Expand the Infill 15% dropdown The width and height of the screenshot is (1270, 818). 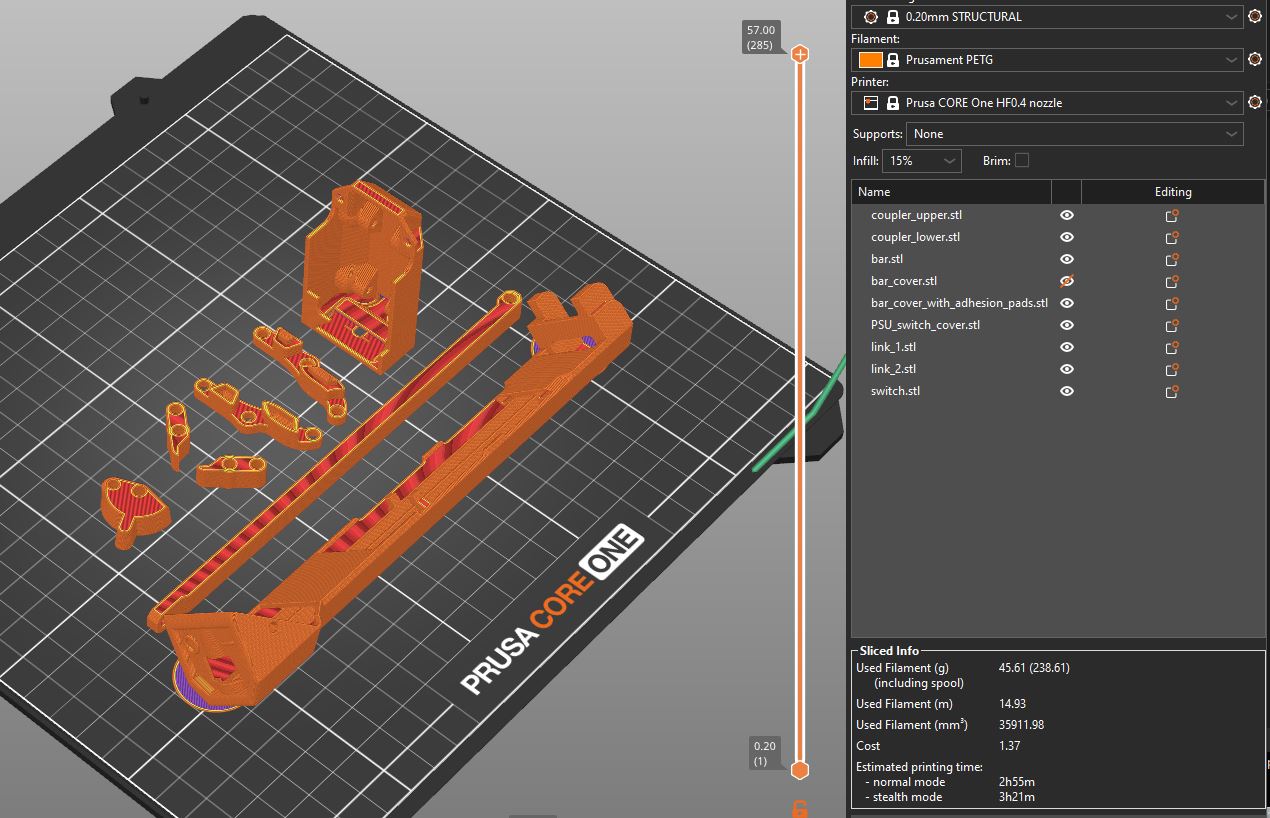pos(922,161)
